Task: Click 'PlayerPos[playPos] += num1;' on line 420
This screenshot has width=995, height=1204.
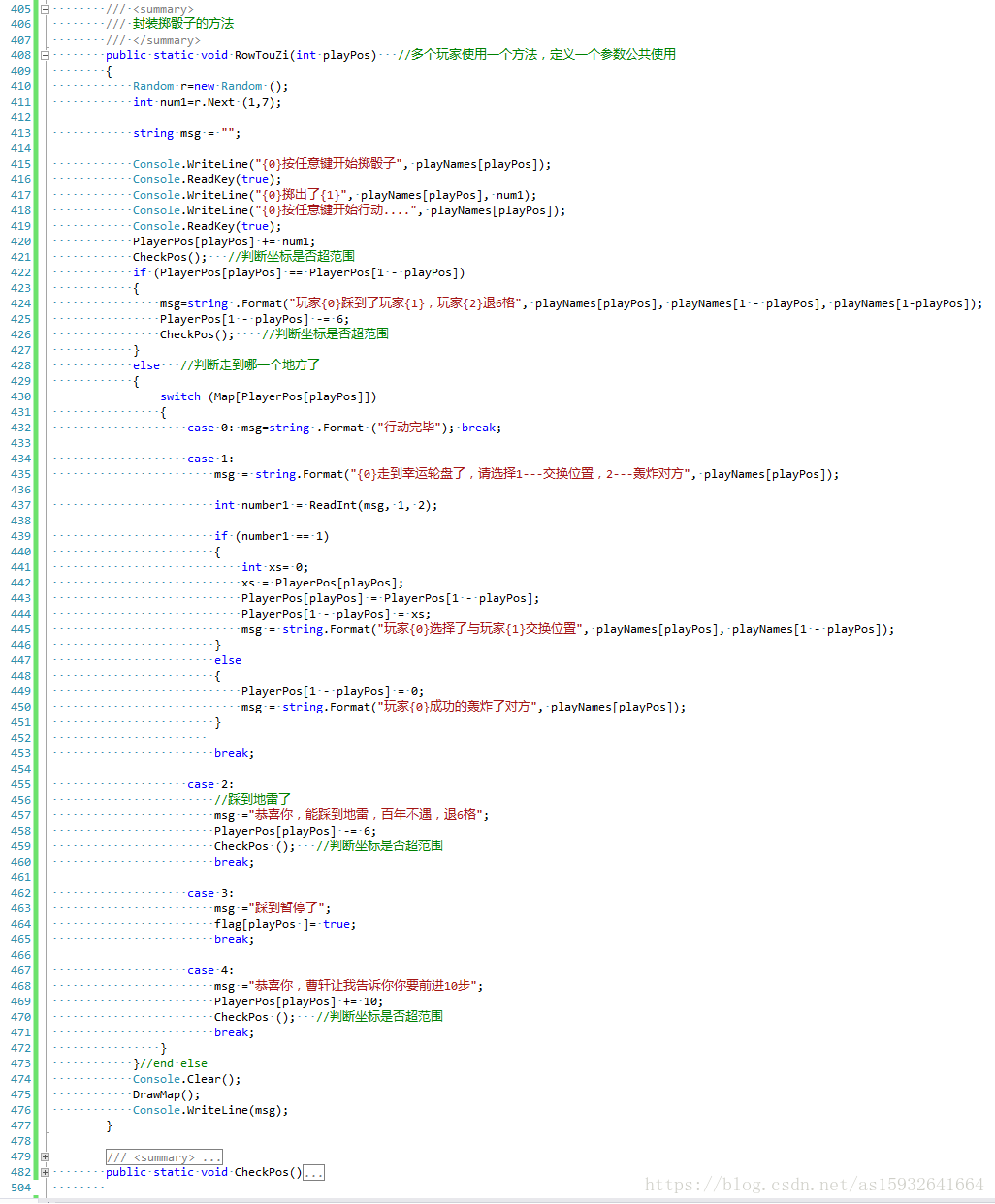Action: point(224,241)
